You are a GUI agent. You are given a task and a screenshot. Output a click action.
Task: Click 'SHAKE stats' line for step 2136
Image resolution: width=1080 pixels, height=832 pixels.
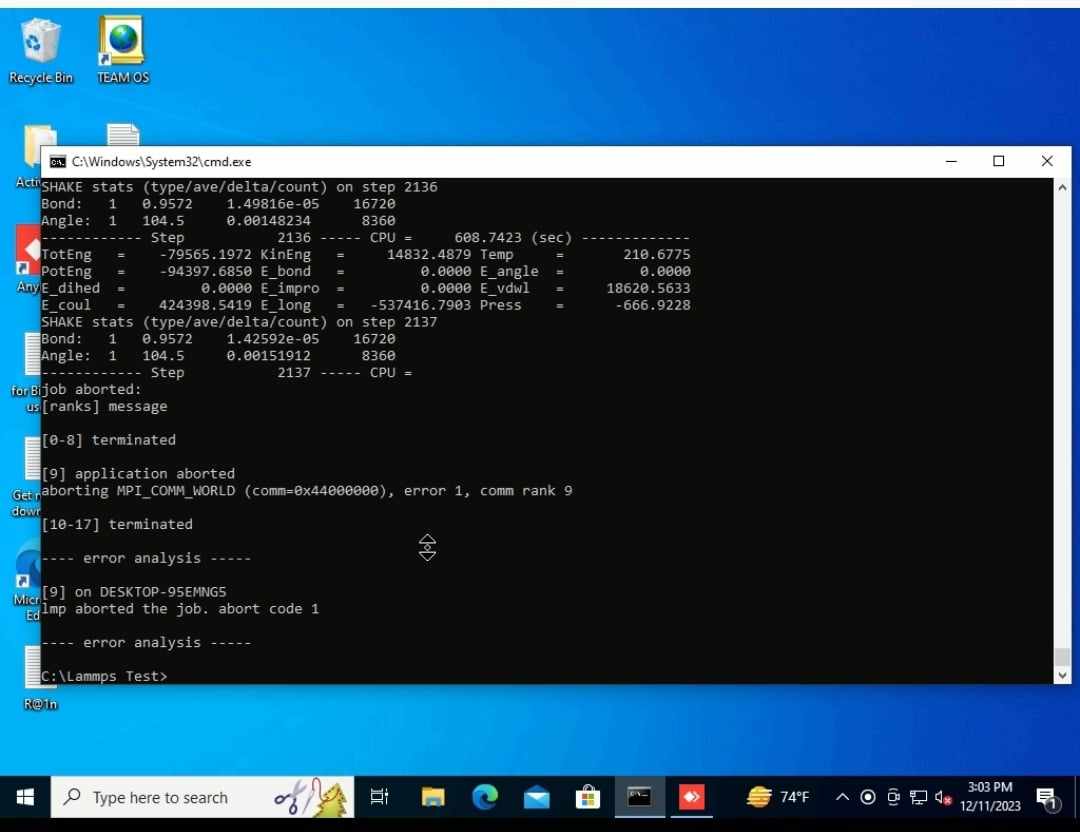click(x=239, y=187)
